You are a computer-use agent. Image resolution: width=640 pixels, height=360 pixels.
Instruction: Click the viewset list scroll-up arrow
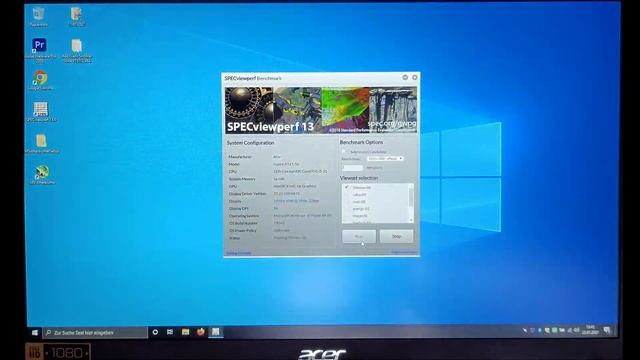(x=411, y=186)
